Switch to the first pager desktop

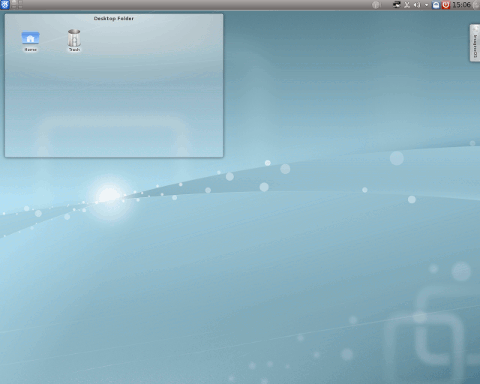coord(14,2)
